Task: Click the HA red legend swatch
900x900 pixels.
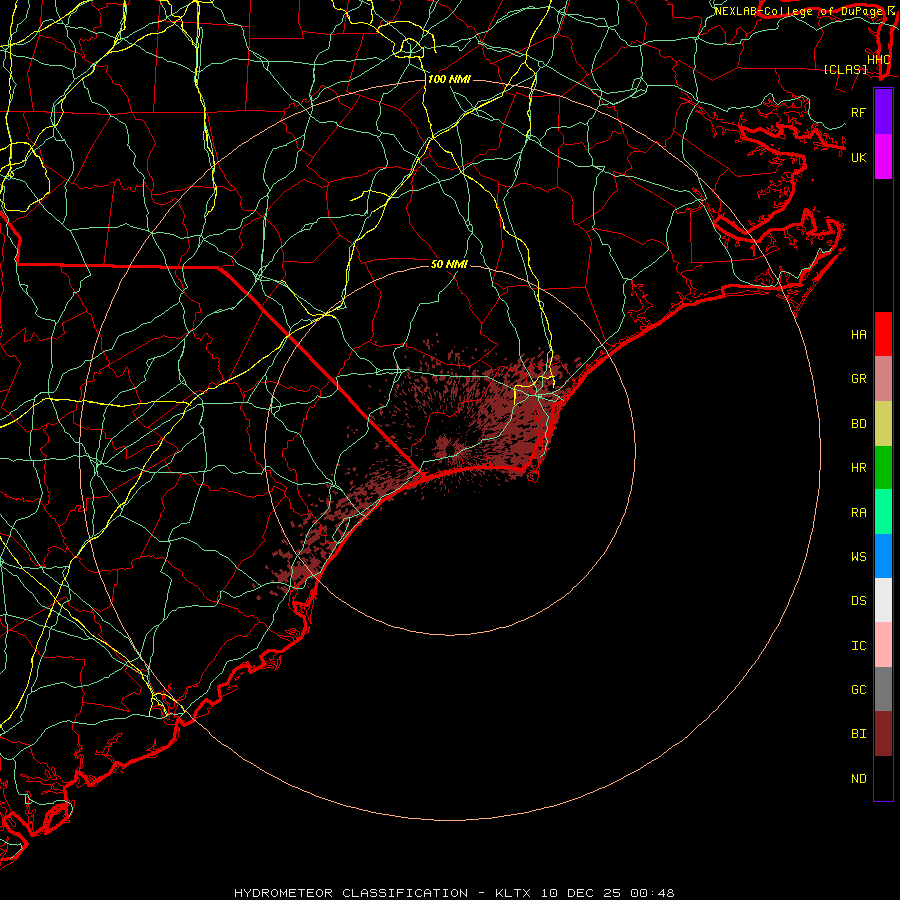Action: [883, 334]
